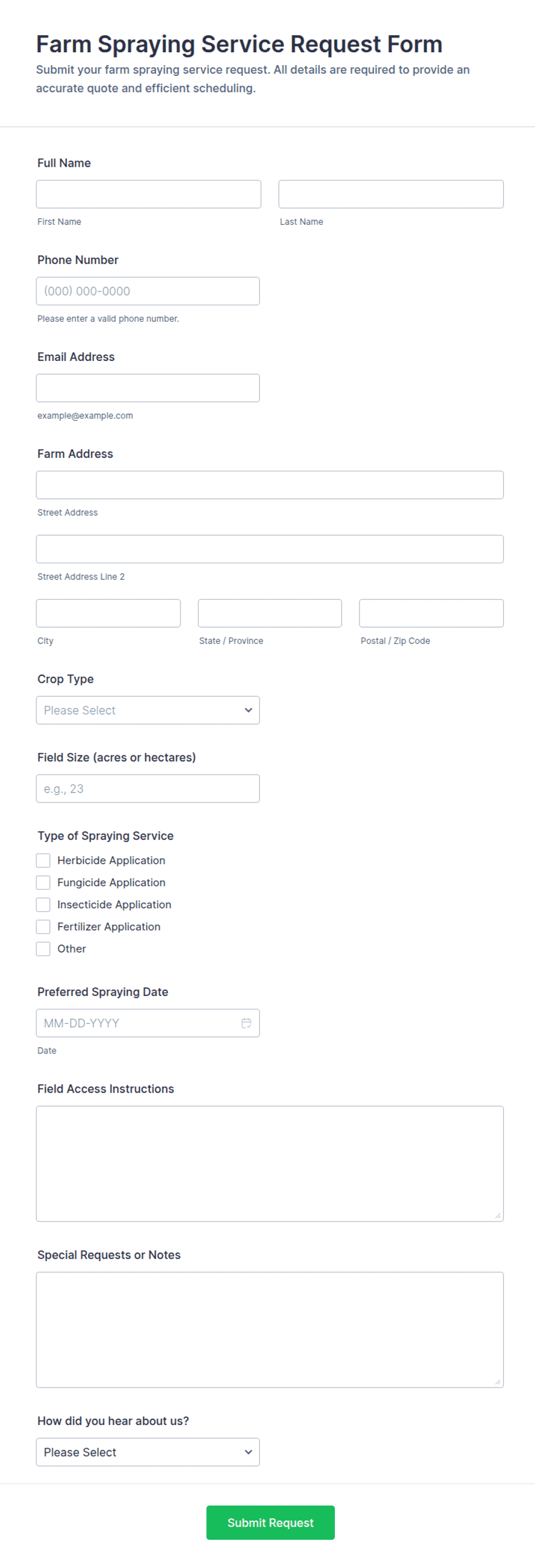
Task: Click the Field Access Instructions text area
Action: pyautogui.click(x=270, y=1163)
